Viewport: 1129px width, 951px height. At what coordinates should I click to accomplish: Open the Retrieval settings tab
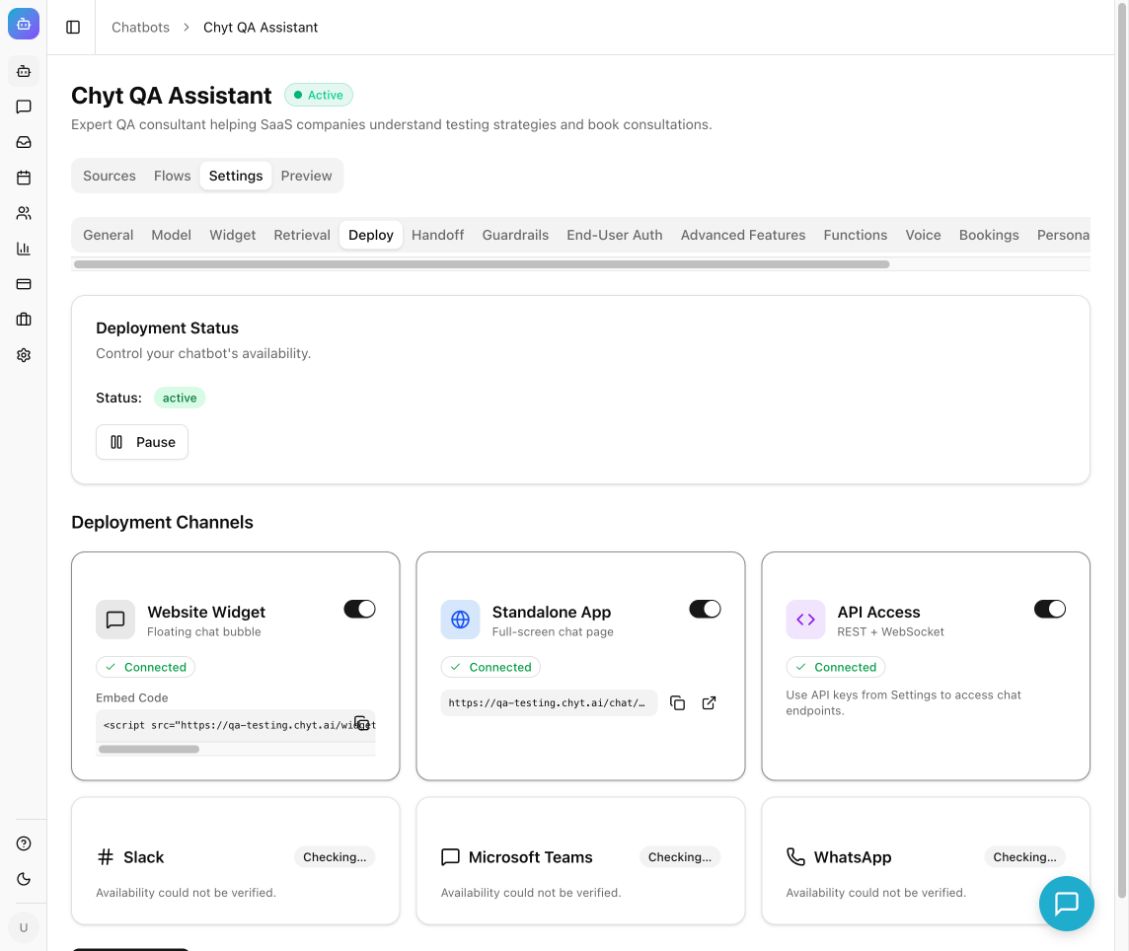tap(302, 235)
